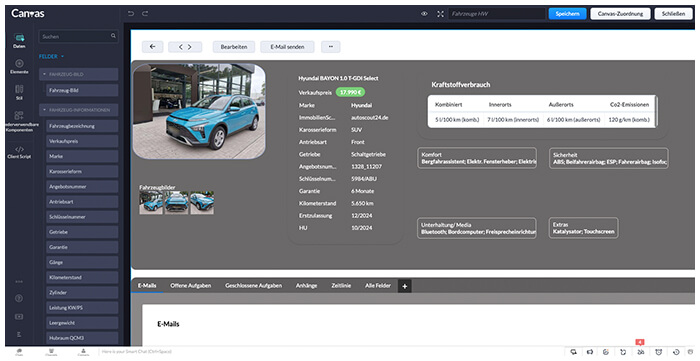This screenshot has width=700, height=361.
Task: Click the search magnifier in Suchen field
Action: pos(113,36)
